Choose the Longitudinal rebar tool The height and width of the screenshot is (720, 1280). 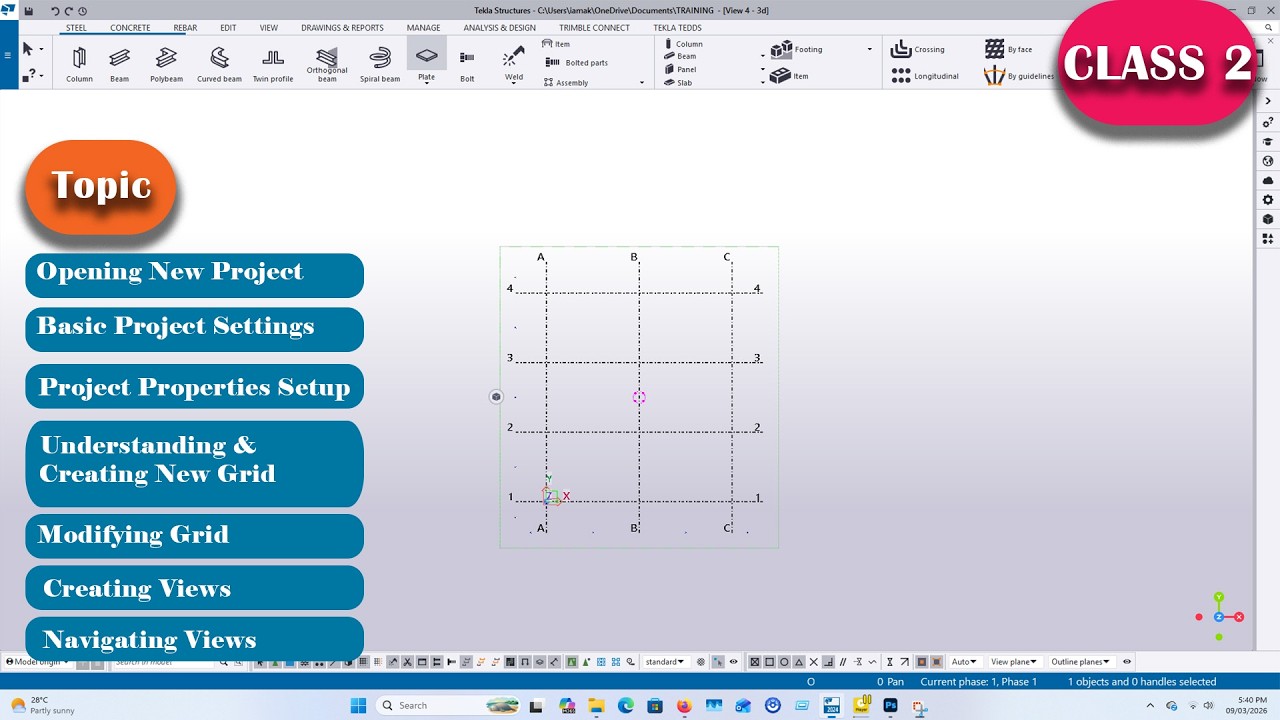[x=925, y=76]
